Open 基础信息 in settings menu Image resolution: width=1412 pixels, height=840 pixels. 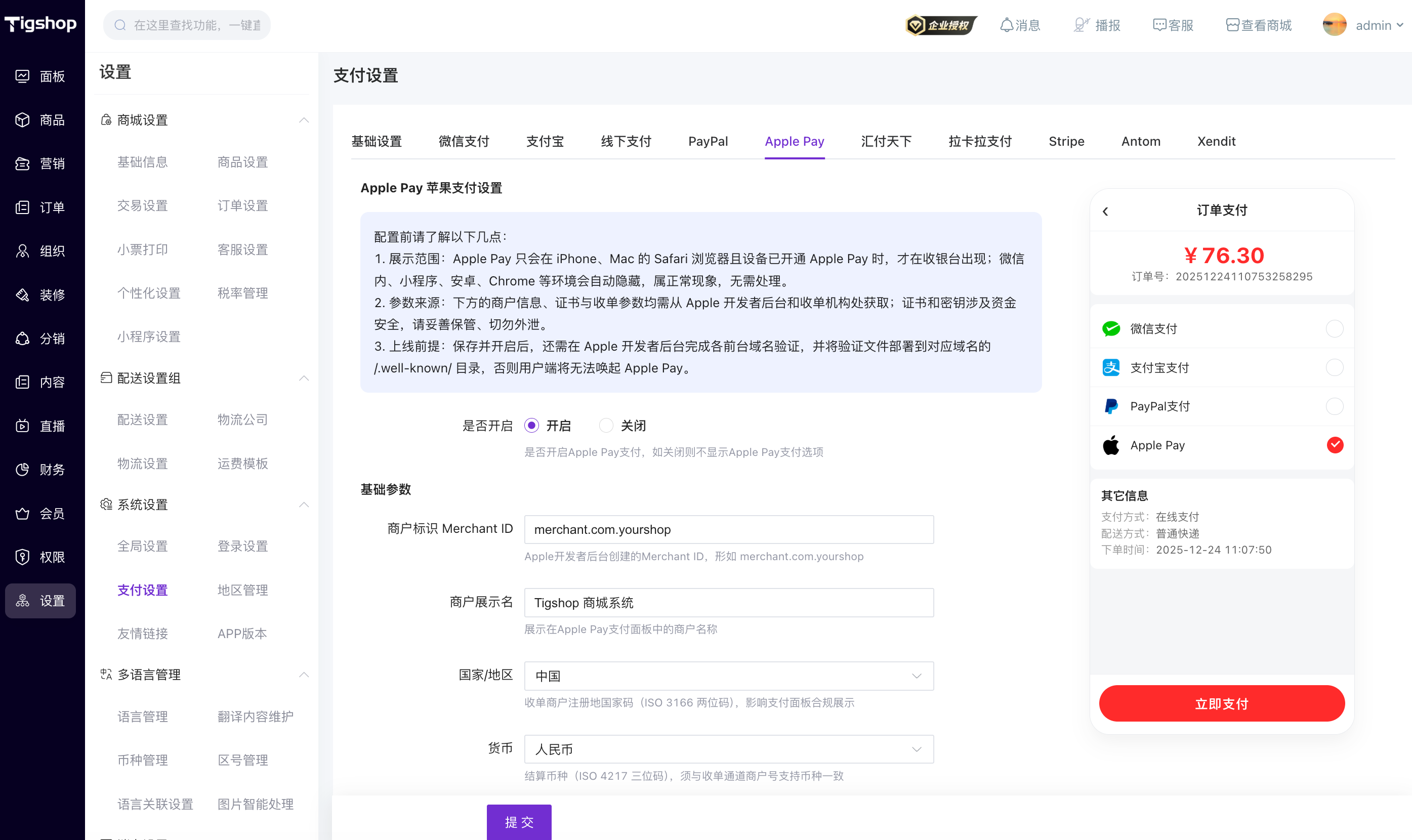[142, 162]
